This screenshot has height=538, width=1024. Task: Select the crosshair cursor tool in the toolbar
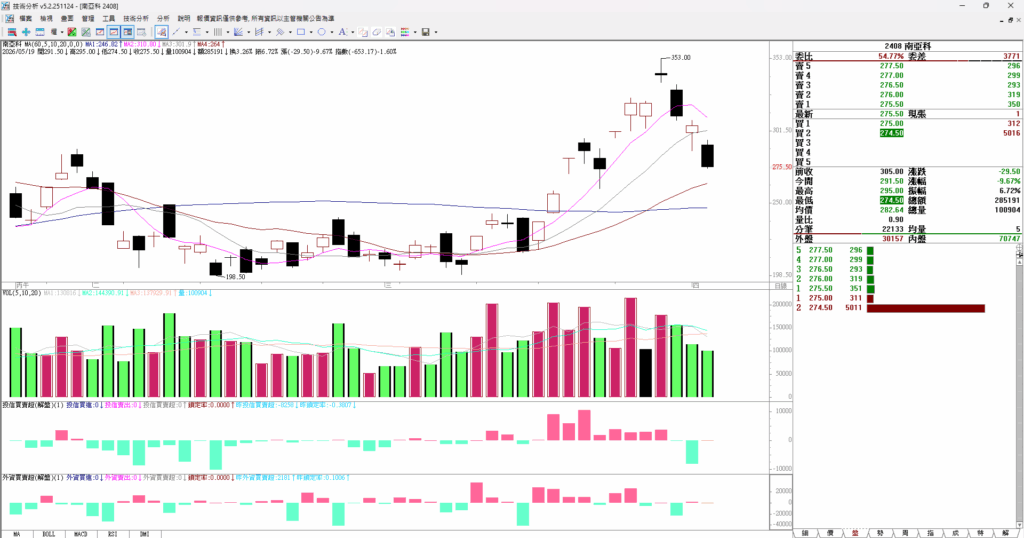26,31
